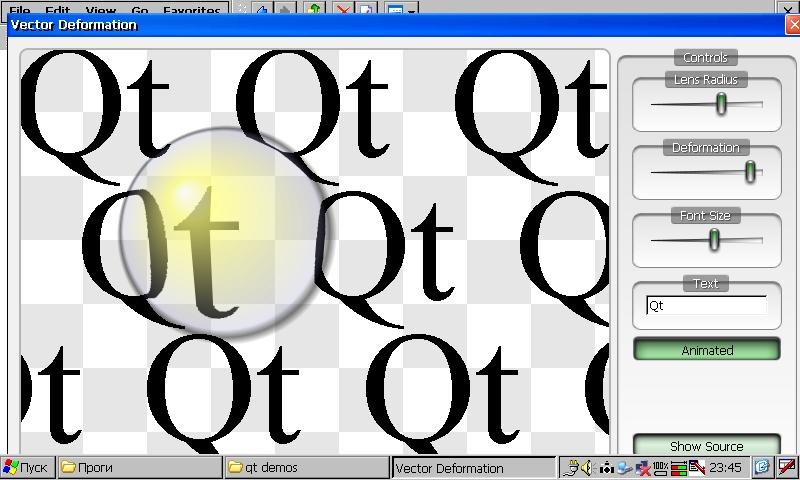Click the glass lens on the canvas
This screenshot has width=800, height=480.
coord(227,233)
